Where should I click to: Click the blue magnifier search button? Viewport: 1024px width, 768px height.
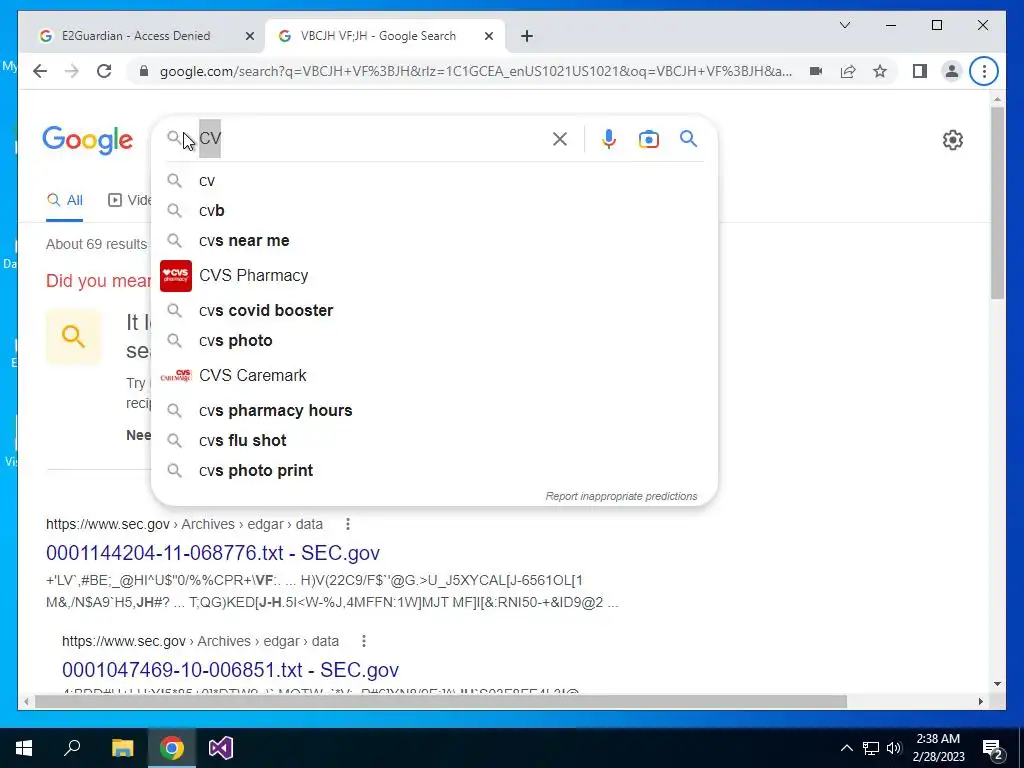(x=688, y=138)
